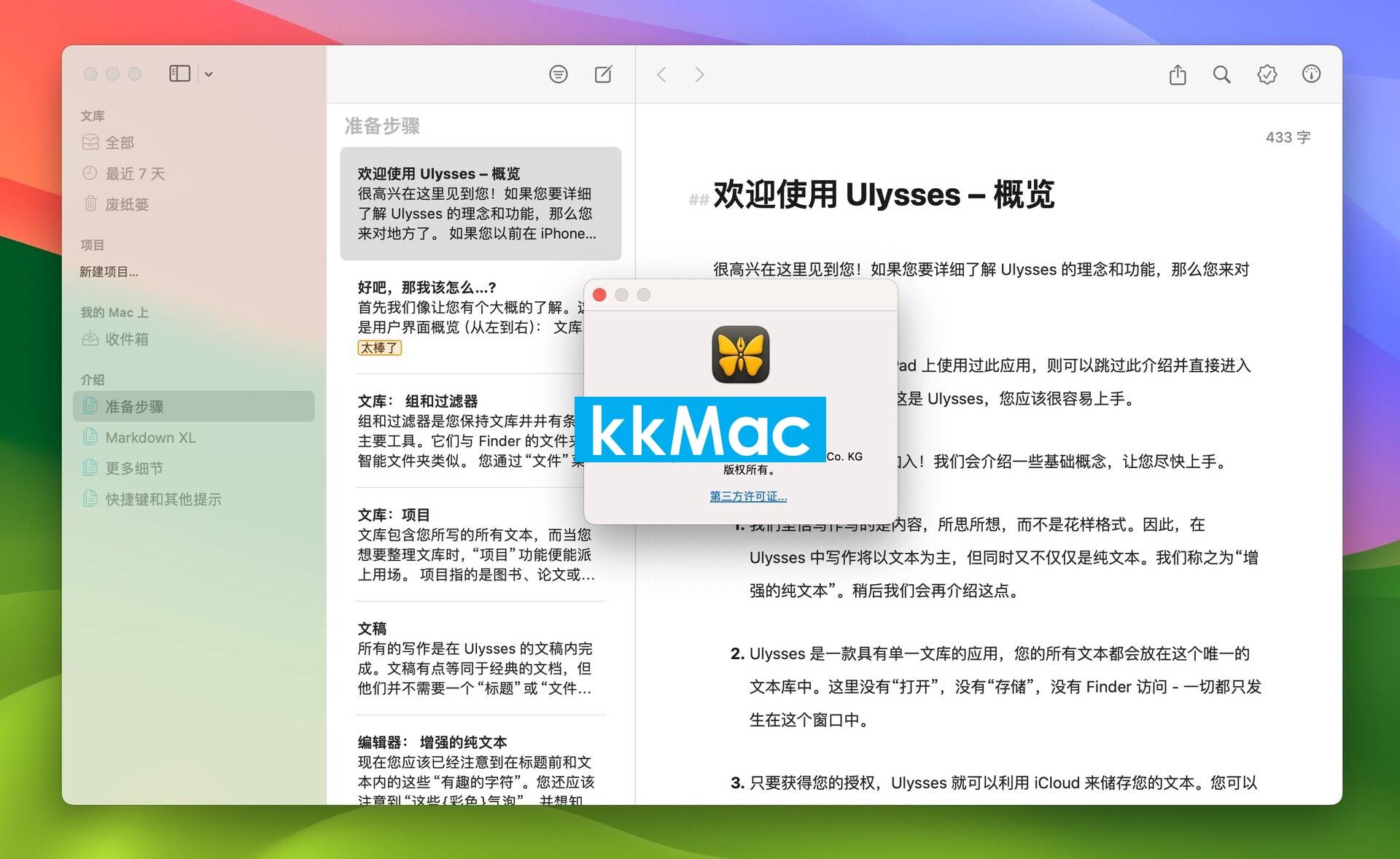The width and height of the screenshot is (1400, 859).
Task: Click the 项目 sidebar section header
Action: [x=93, y=245]
